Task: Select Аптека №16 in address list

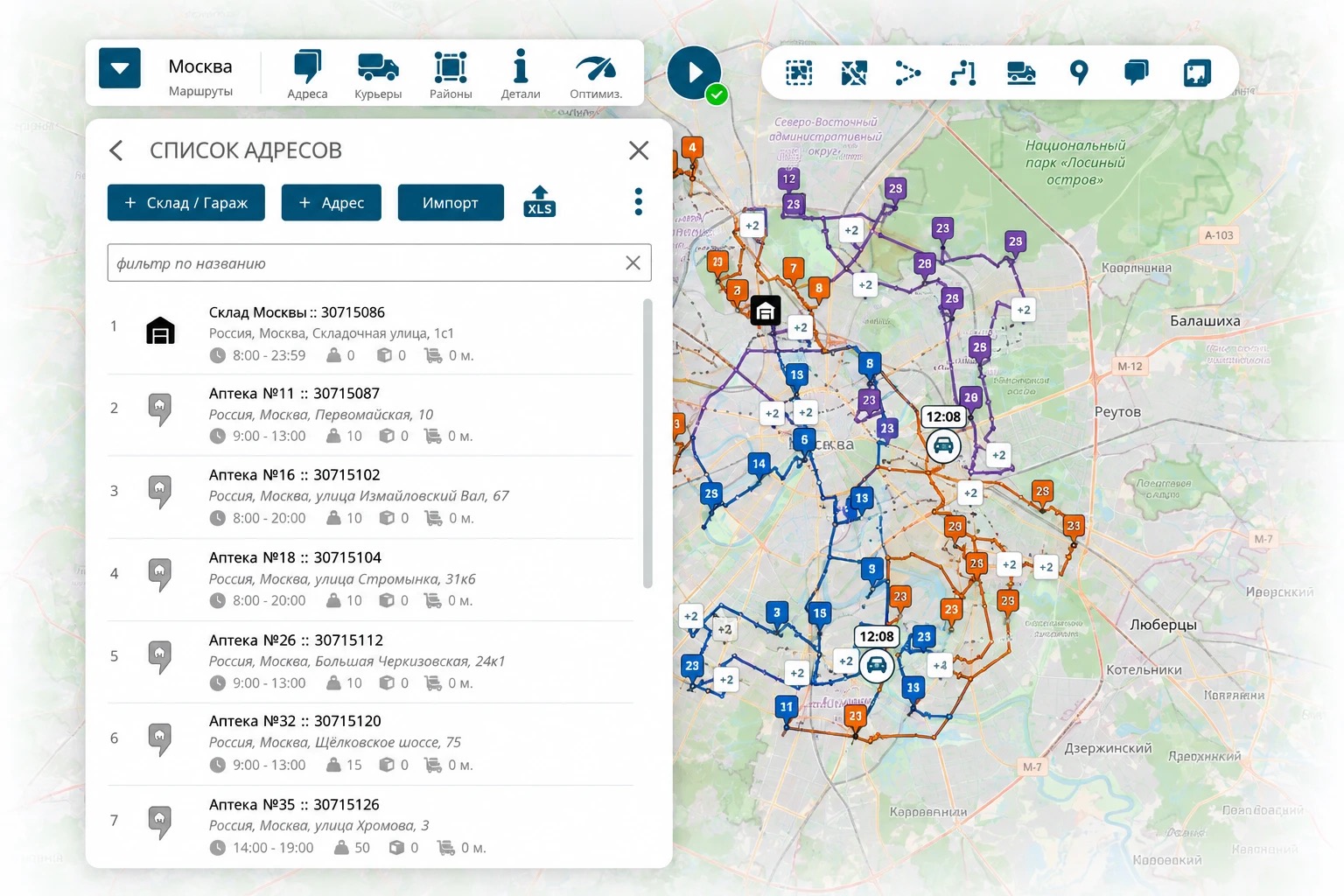Action: coord(370,496)
